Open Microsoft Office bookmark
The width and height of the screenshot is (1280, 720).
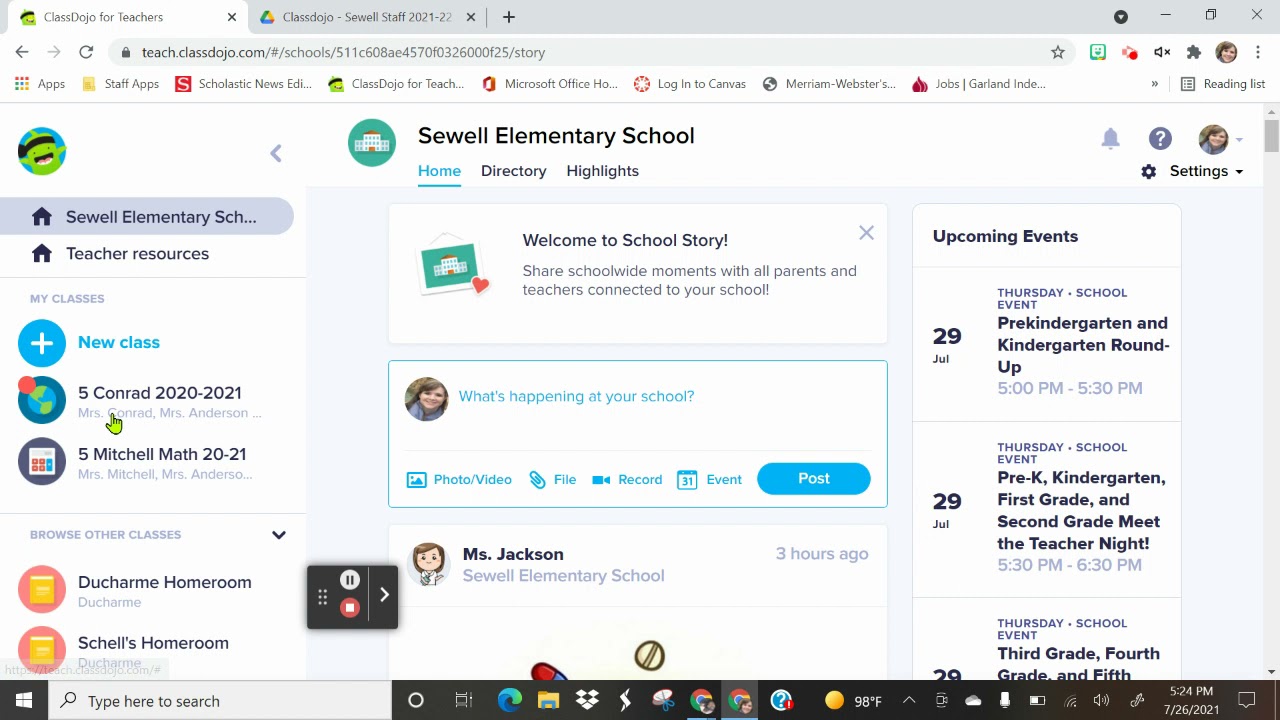(x=550, y=84)
